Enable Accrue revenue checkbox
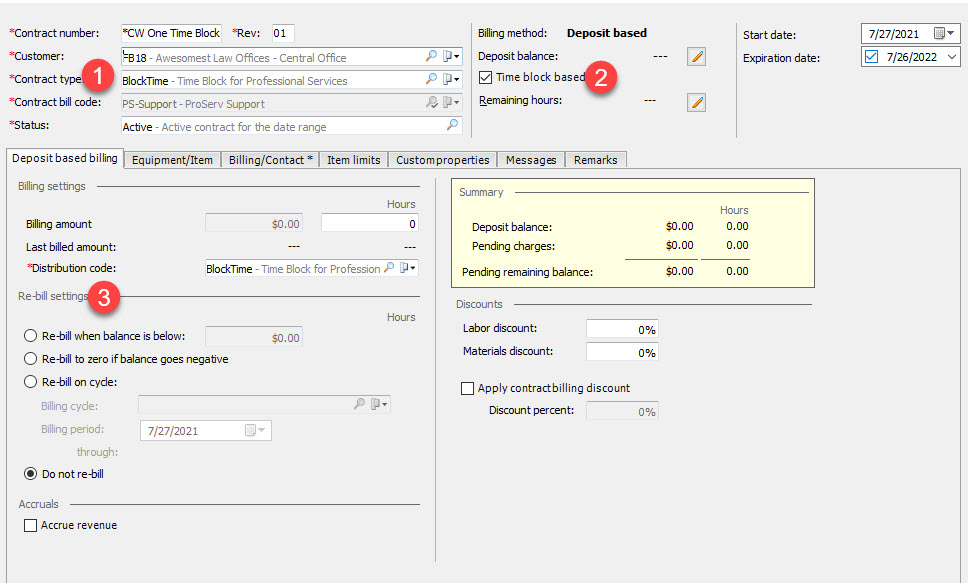 (x=30, y=526)
